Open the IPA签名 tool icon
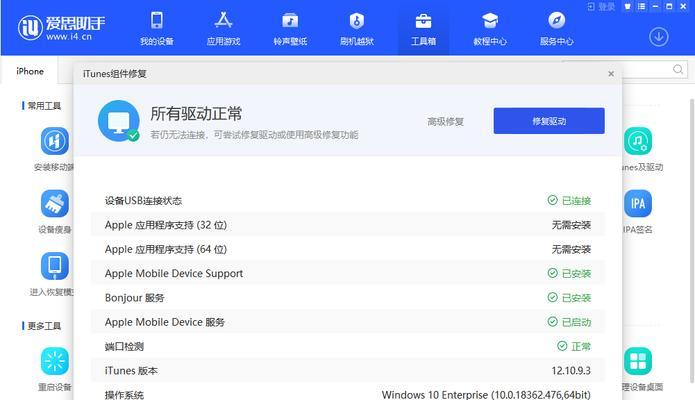The height and width of the screenshot is (400, 695). pyautogui.click(x=638, y=204)
